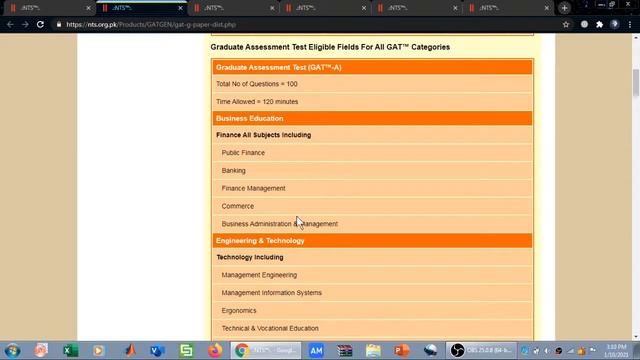Click 'Management Information Systems' row

[x=372, y=293]
